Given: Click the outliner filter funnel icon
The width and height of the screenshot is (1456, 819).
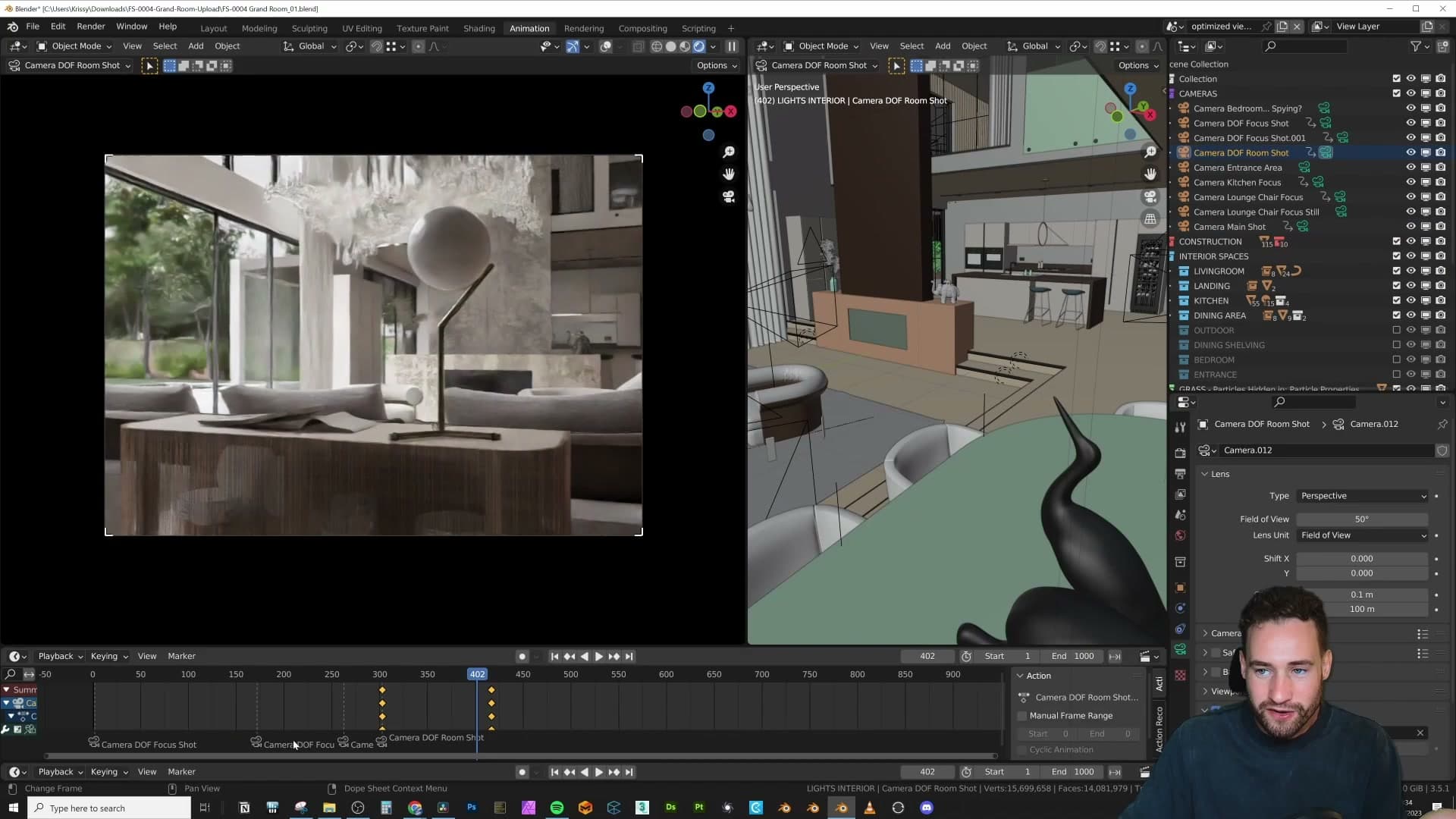Looking at the screenshot, I should [x=1415, y=46].
